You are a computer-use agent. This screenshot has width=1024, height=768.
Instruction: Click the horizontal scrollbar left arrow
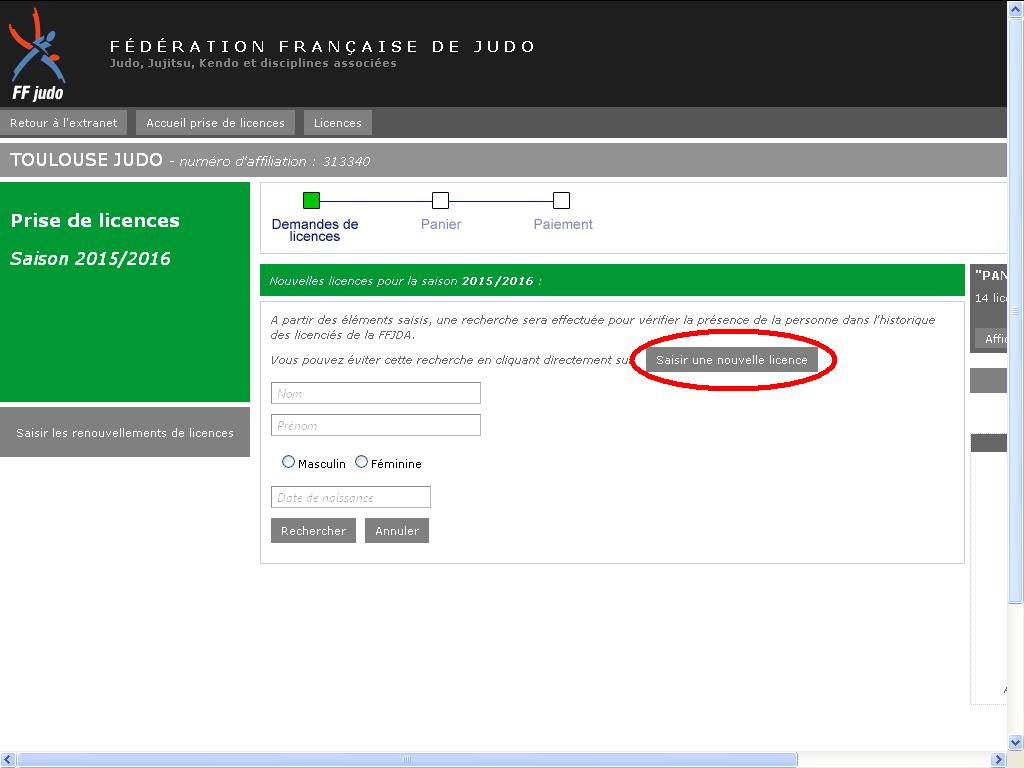[8, 760]
